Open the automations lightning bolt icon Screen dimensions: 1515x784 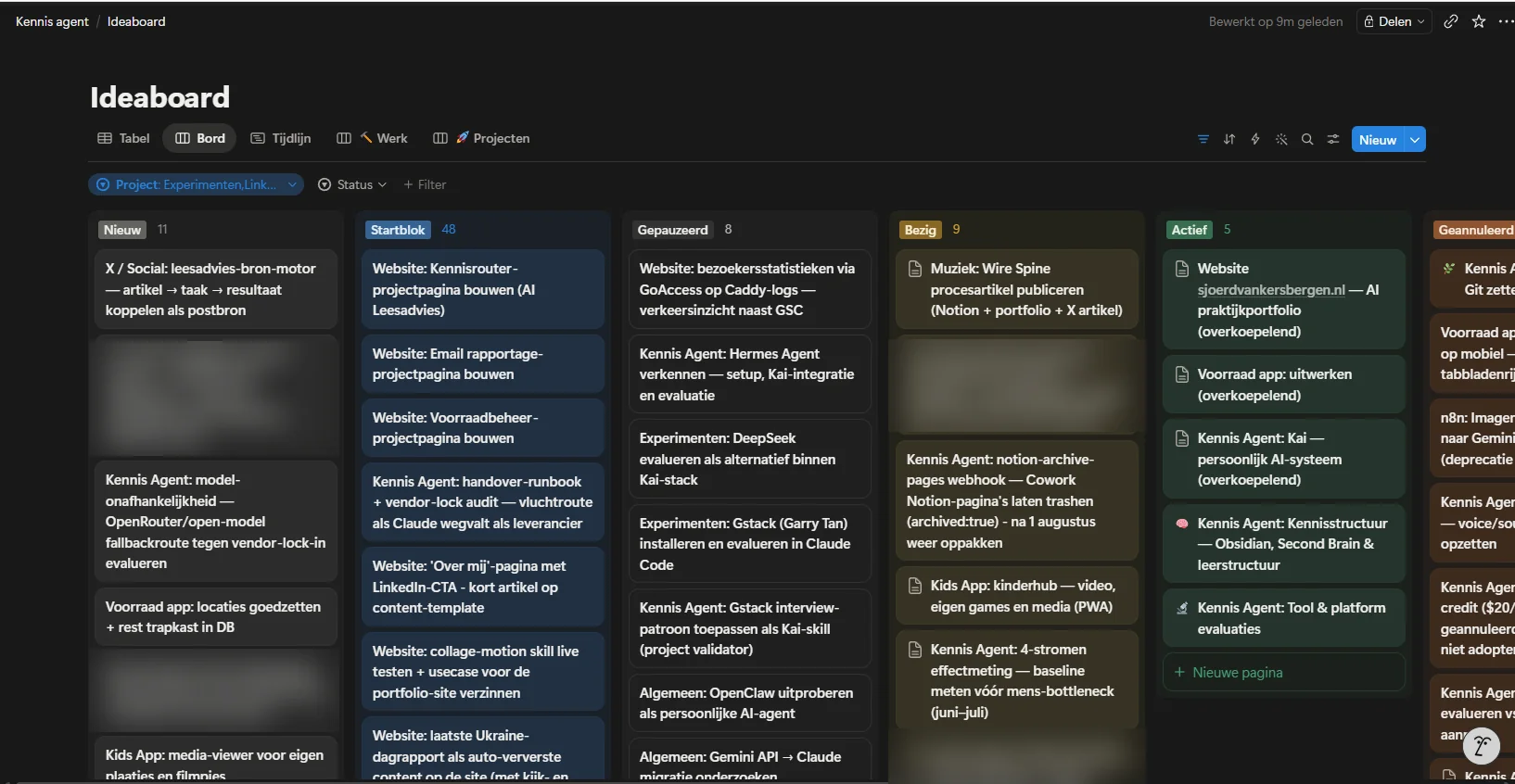click(1255, 139)
